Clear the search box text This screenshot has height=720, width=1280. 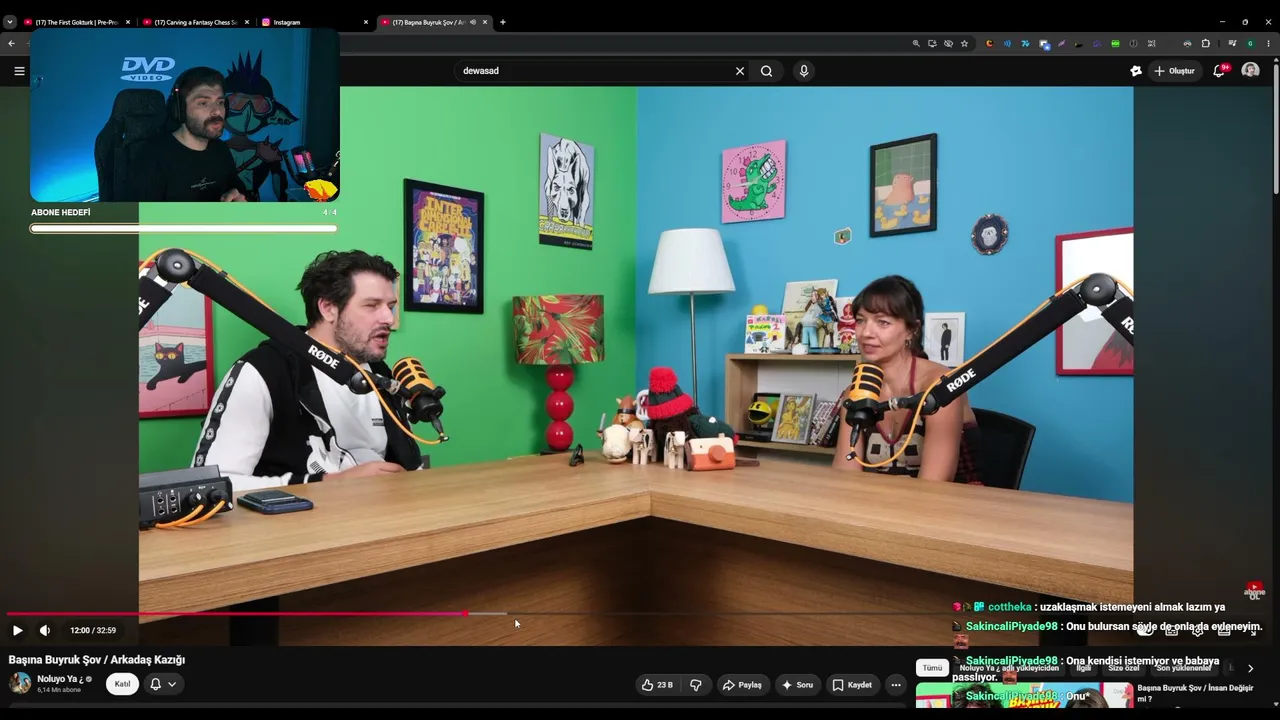pyautogui.click(x=740, y=71)
